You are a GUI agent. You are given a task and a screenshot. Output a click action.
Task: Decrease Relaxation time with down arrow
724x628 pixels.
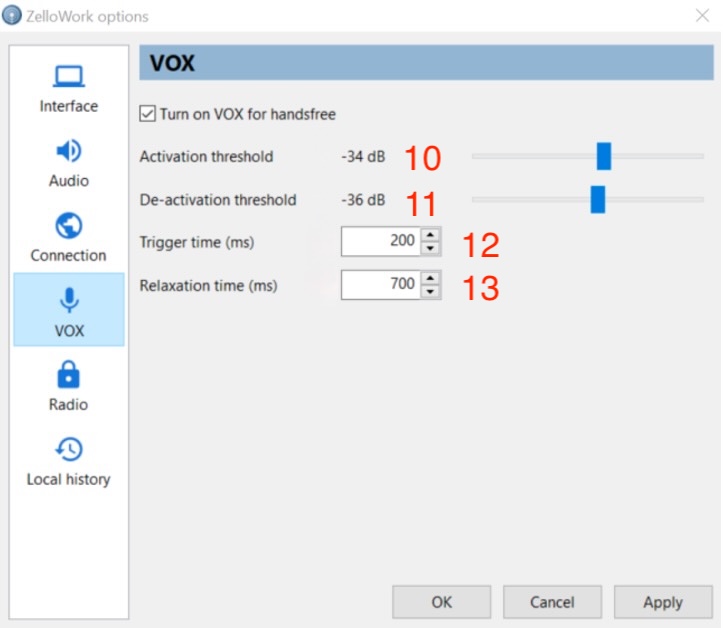coord(430,292)
